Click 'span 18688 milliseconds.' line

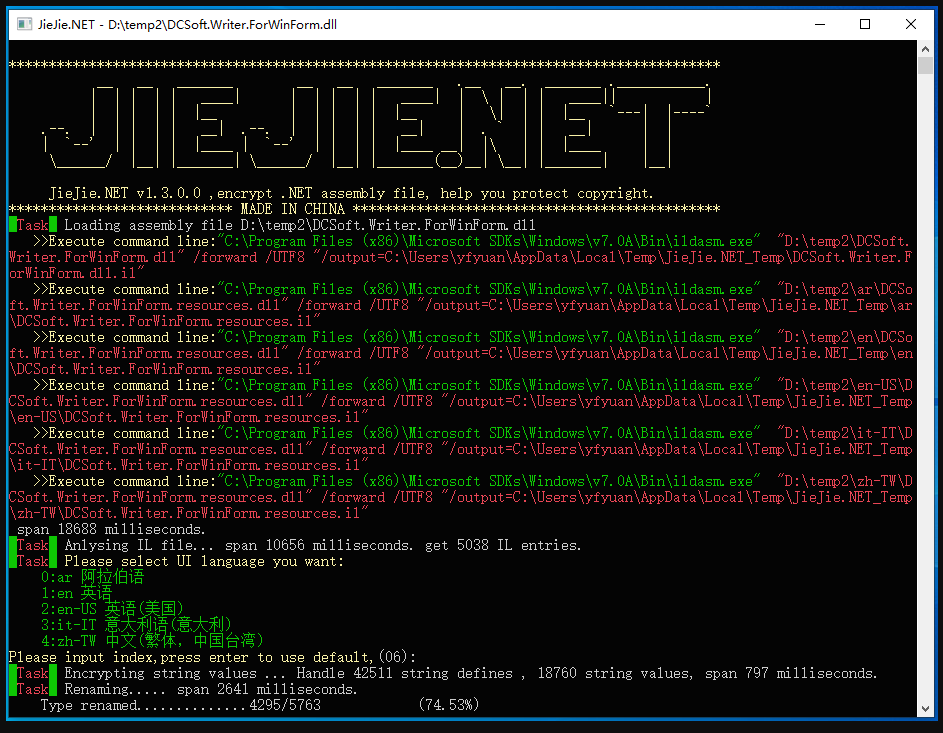[111, 529]
